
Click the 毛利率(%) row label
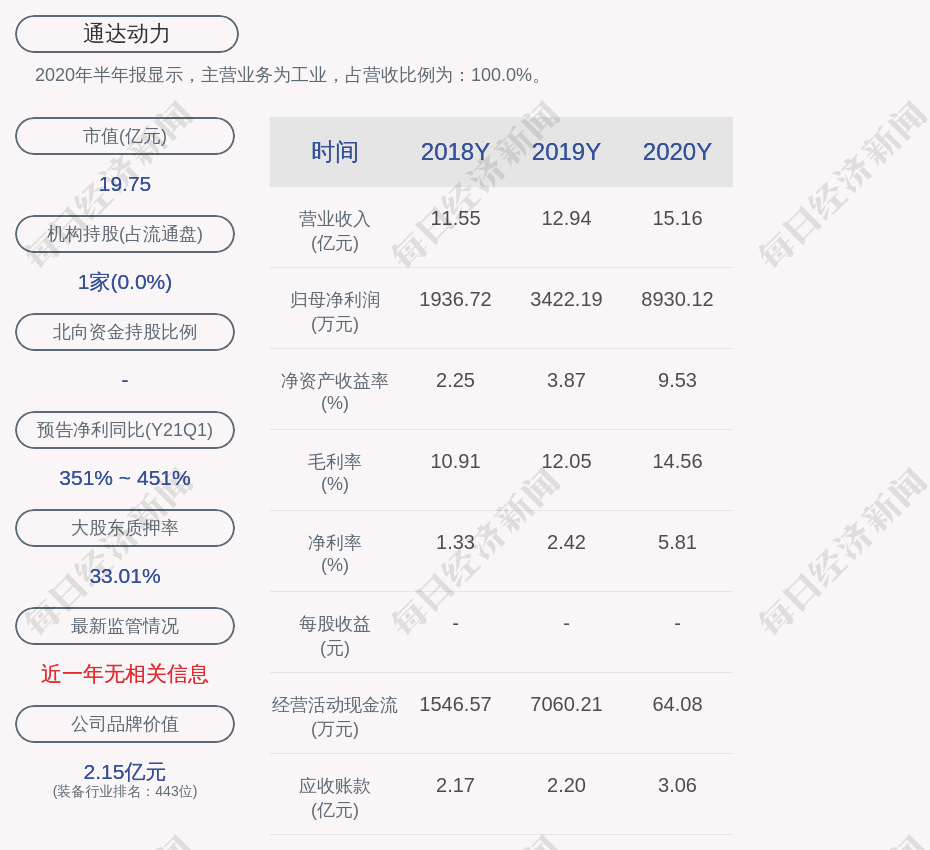pyautogui.click(x=335, y=473)
